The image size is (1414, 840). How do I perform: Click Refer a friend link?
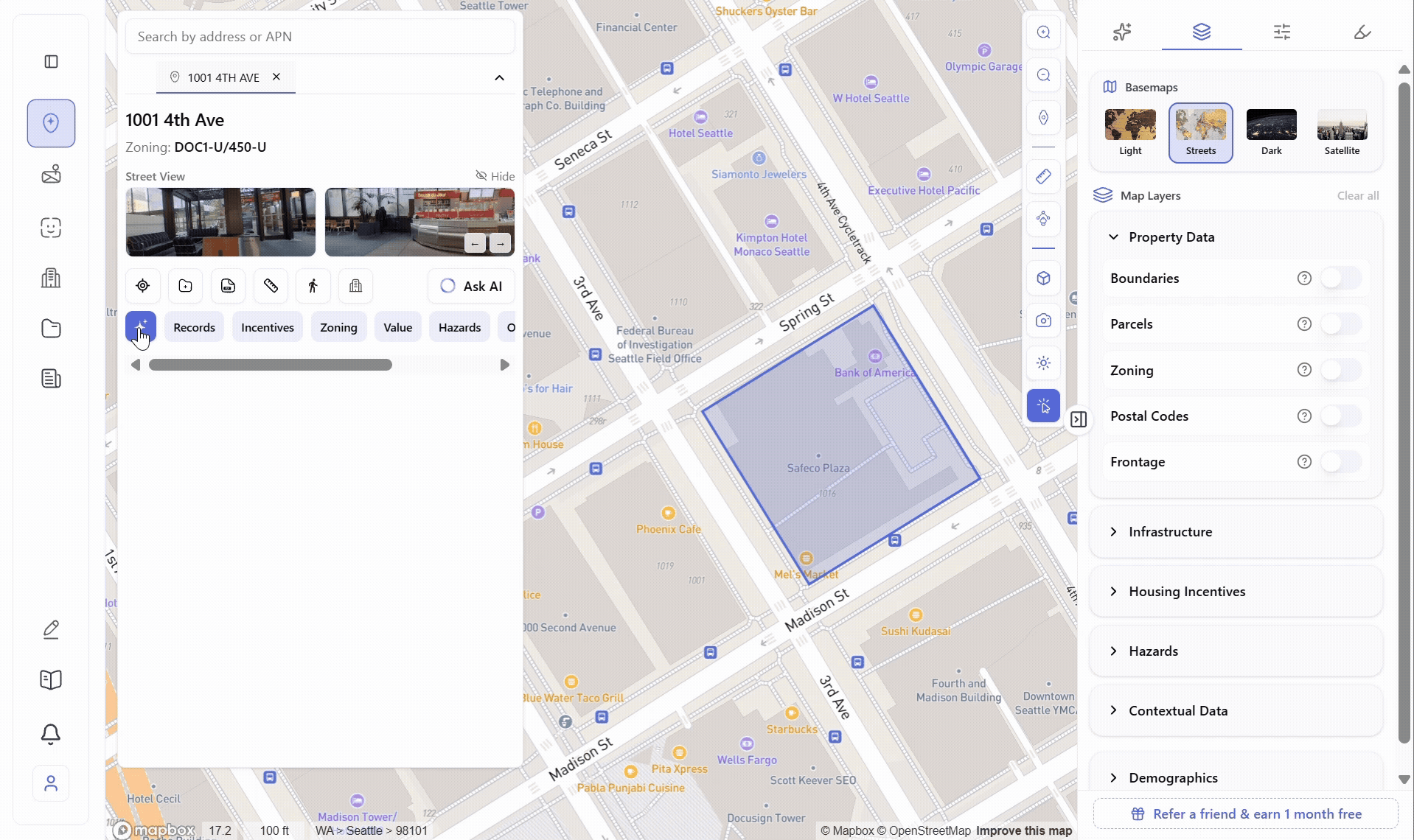[x=1246, y=813]
